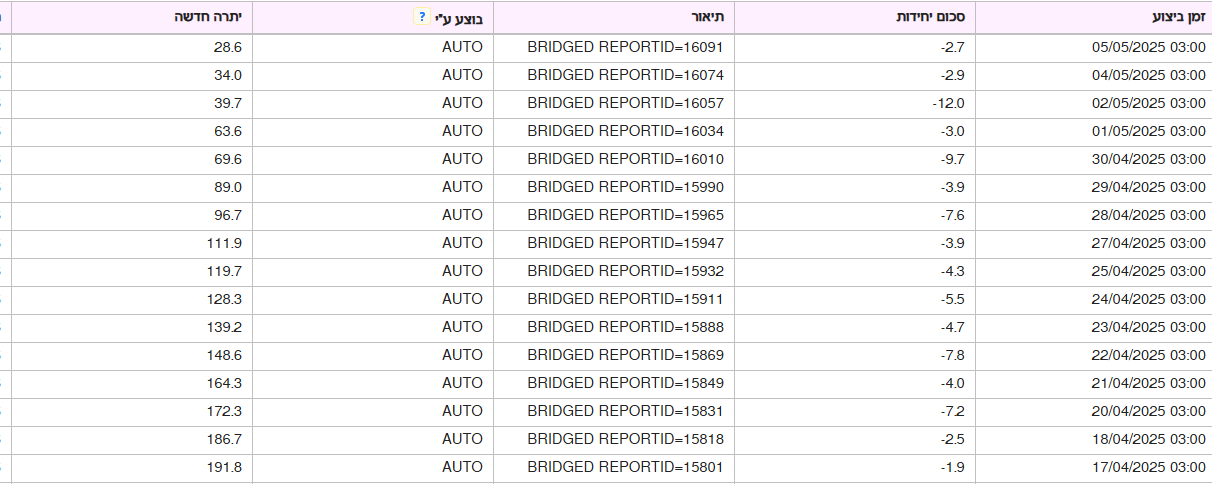Sort by סכום יחידות column header
This screenshot has height=488, width=1212.
click(855, 18)
